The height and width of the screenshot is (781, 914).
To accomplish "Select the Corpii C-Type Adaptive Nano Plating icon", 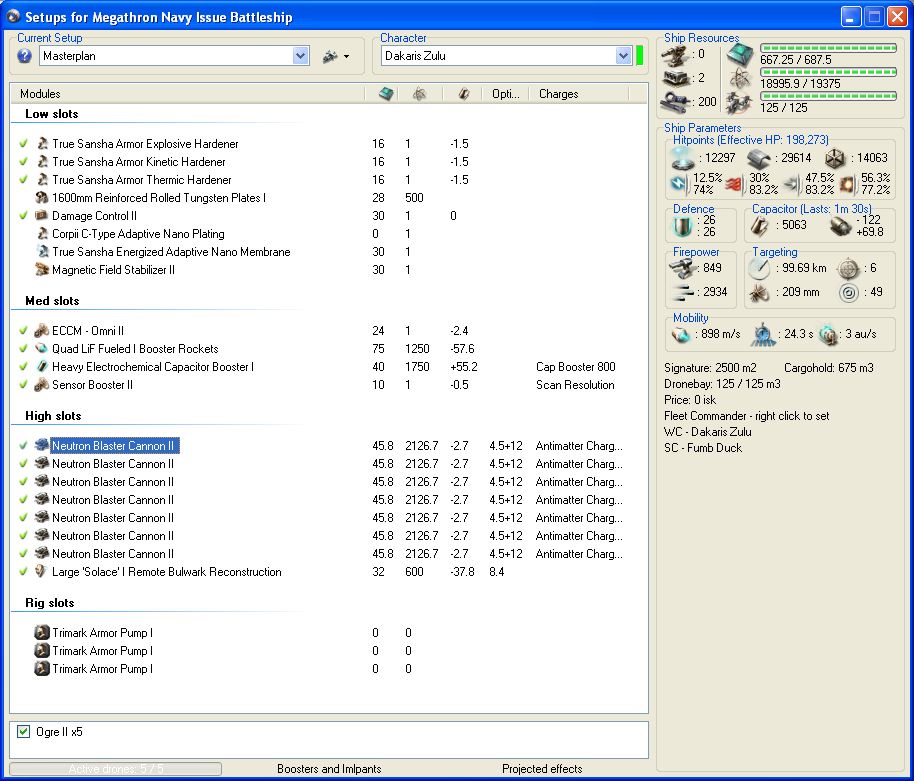I will pos(41,234).
